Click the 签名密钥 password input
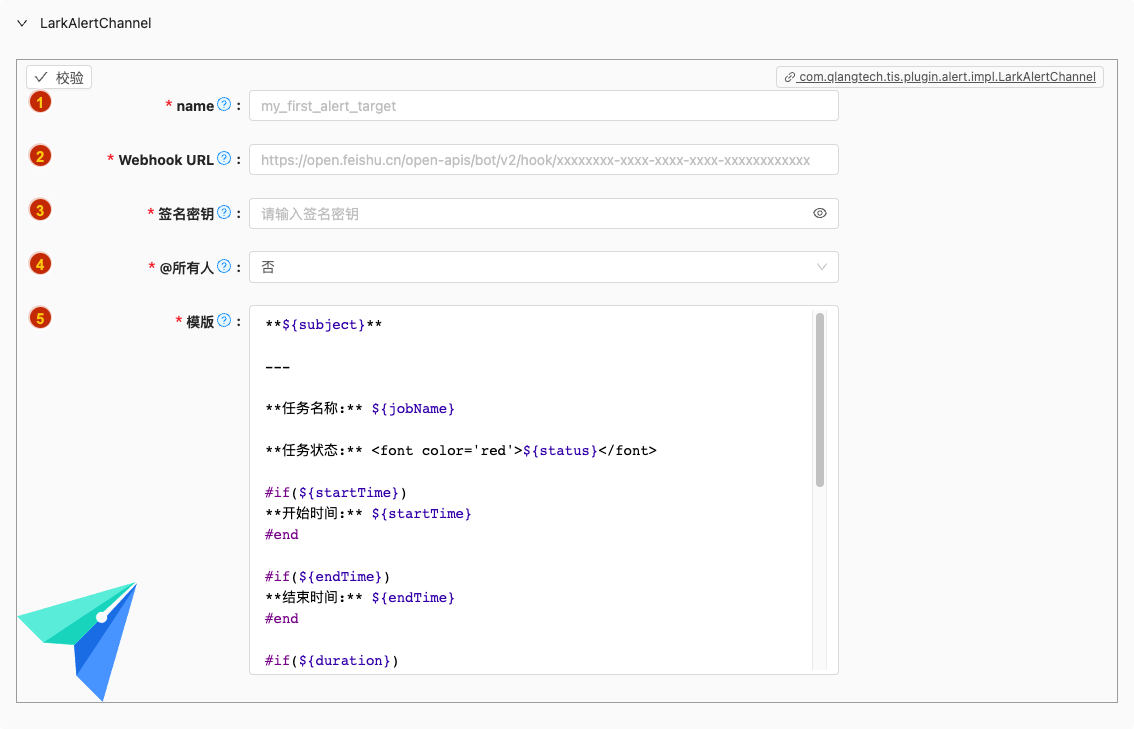 [530, 214]
